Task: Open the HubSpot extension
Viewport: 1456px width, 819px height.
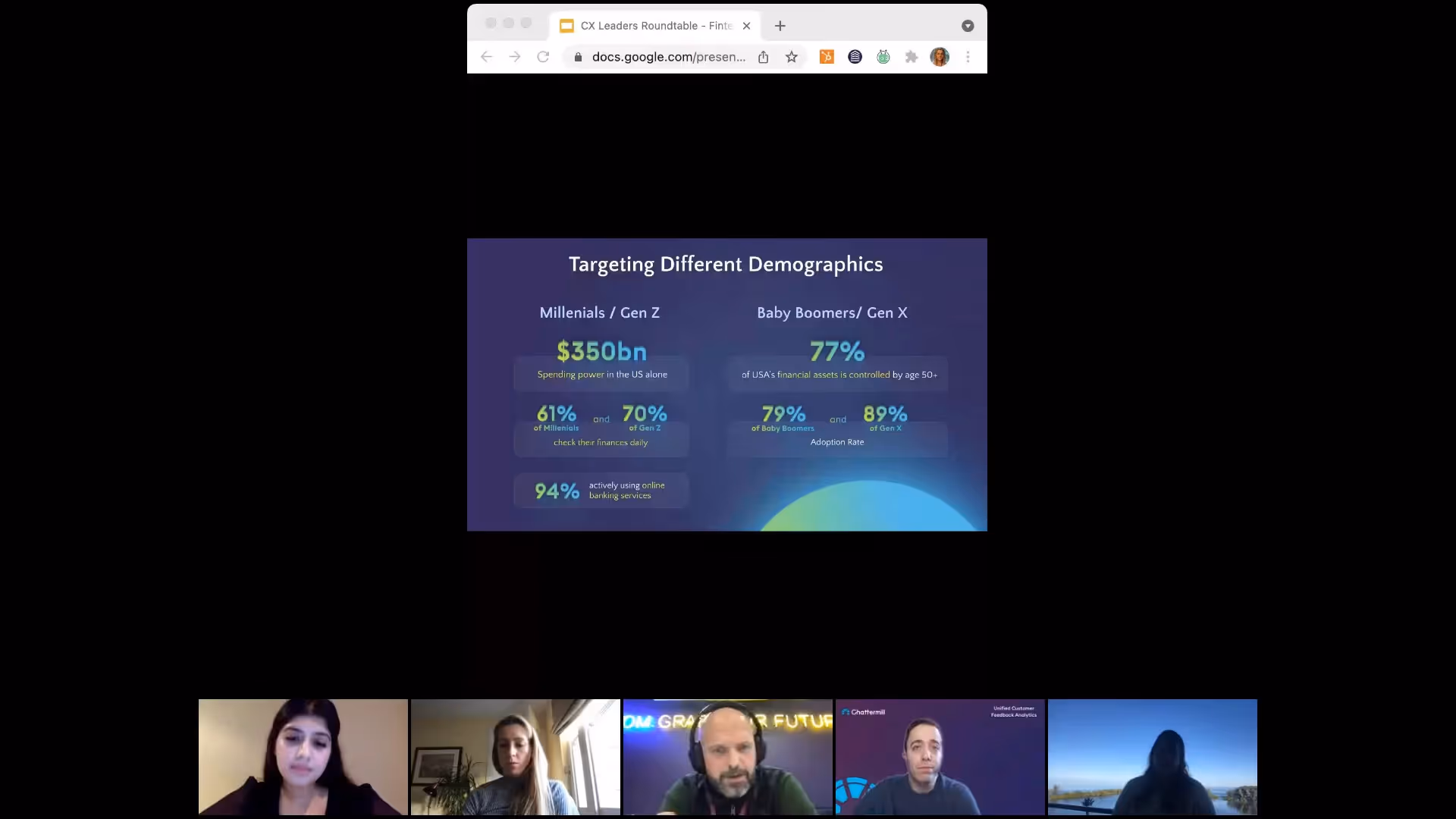Action: pos(827,57)
